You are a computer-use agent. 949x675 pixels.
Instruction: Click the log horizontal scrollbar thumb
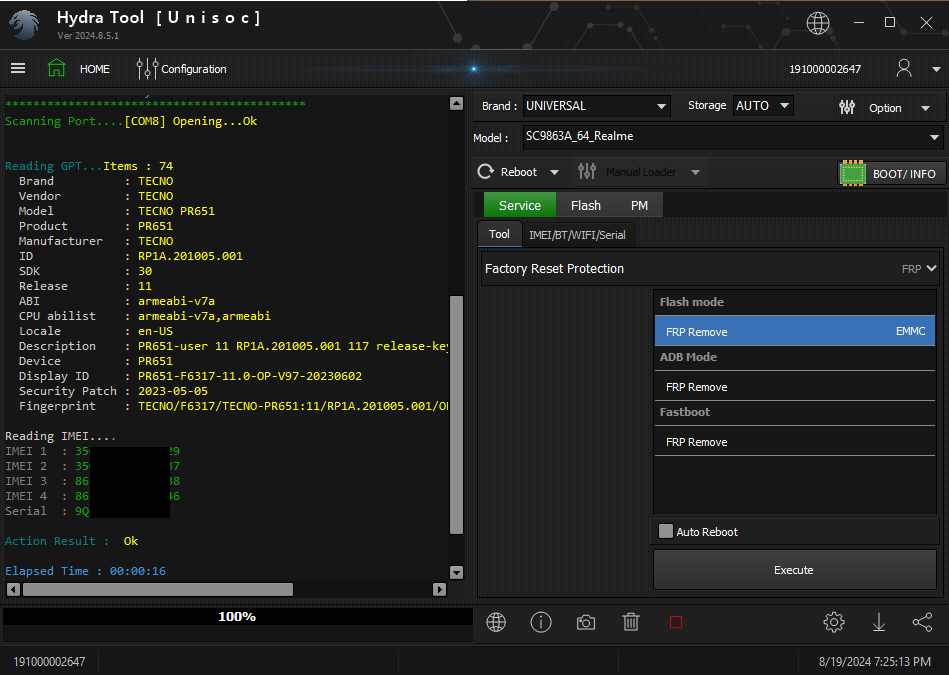click(x=158, y=589)
